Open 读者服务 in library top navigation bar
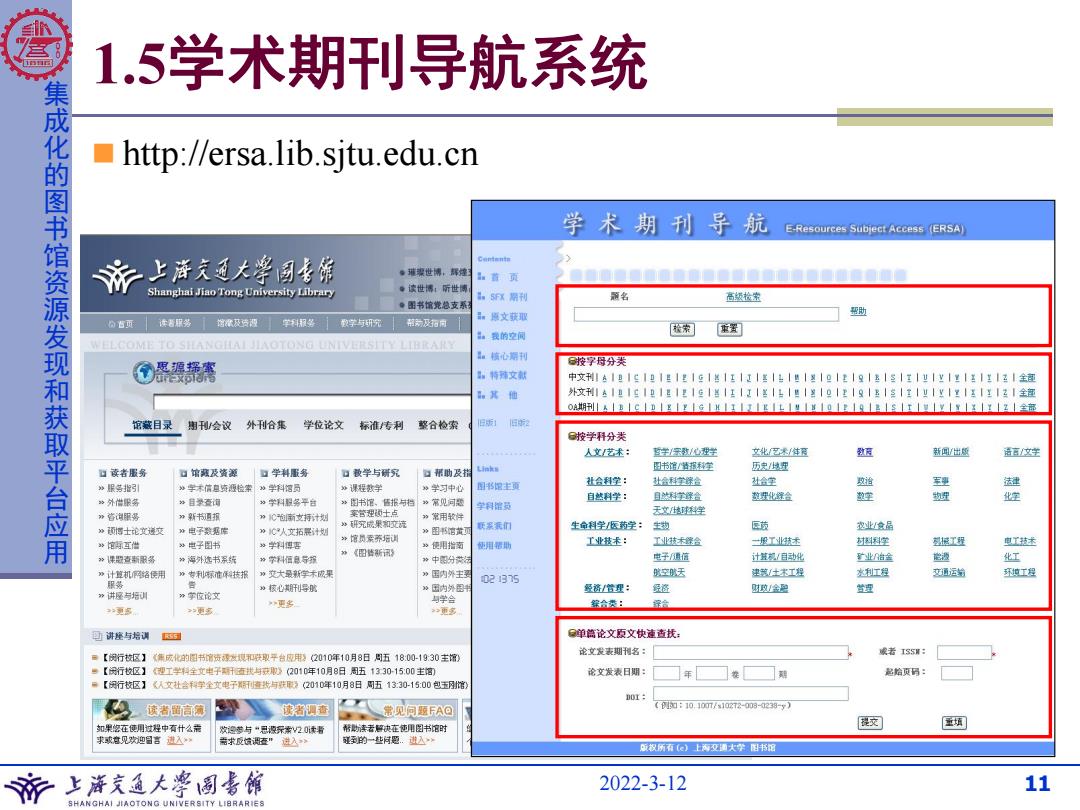 [175, 323]
